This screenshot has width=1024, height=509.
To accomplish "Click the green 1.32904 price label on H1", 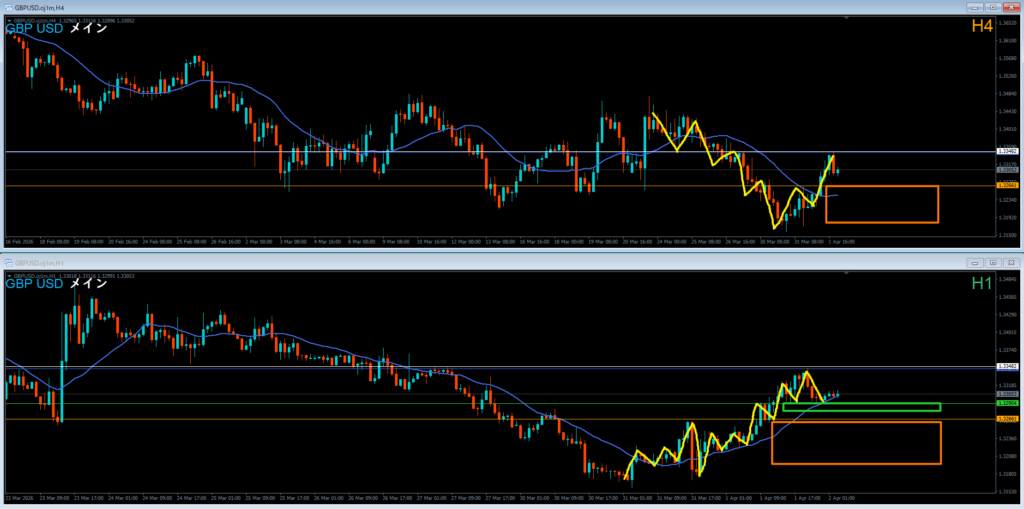I will 1007,403.
